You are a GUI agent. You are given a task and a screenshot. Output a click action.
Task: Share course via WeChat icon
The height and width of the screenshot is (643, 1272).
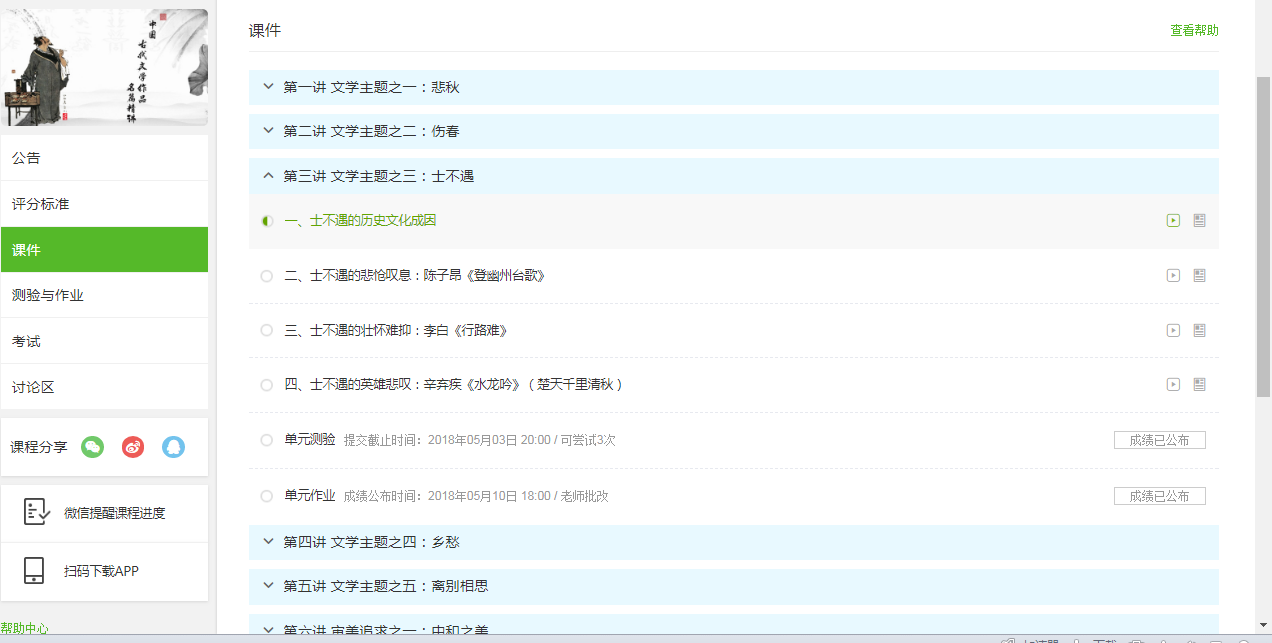pyautogui.click(x=93, y=447)
